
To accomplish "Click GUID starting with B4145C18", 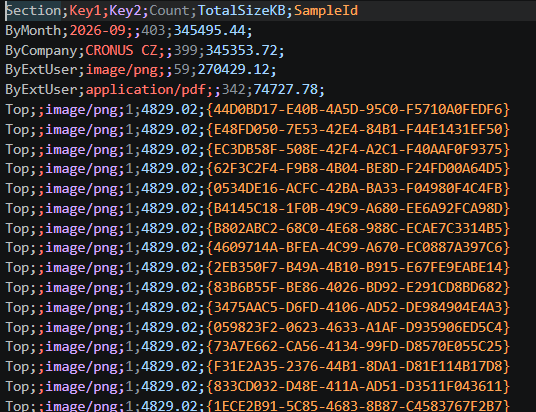I will (358, 208).
